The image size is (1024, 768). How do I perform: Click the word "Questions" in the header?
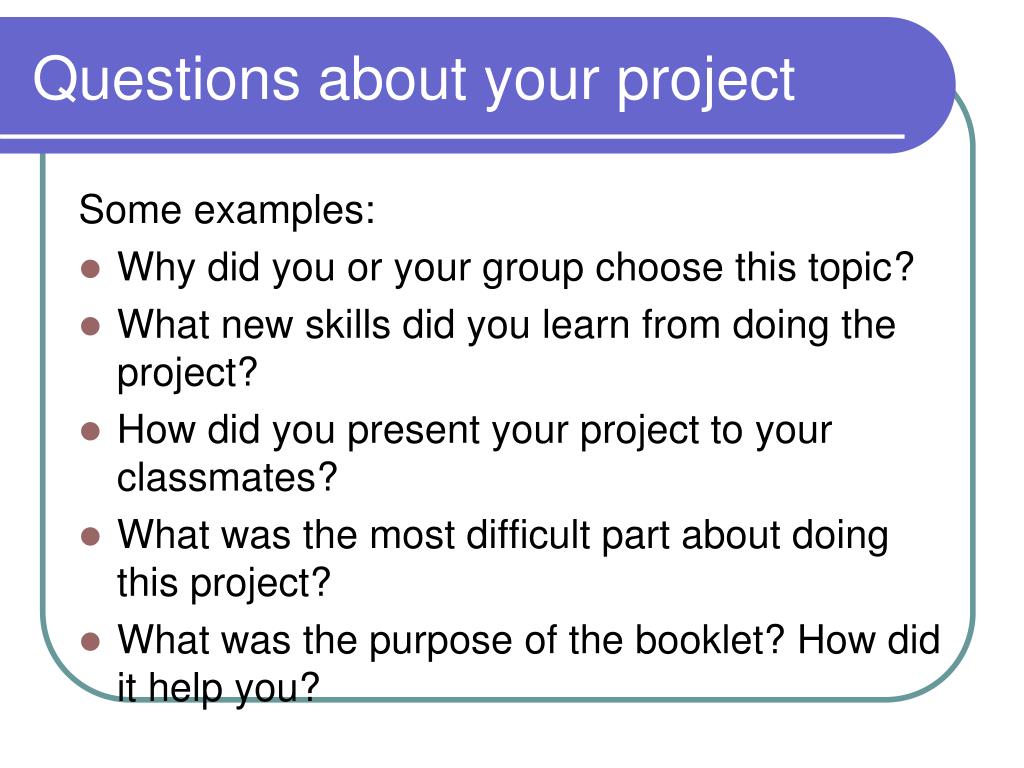tap(166, 80)
